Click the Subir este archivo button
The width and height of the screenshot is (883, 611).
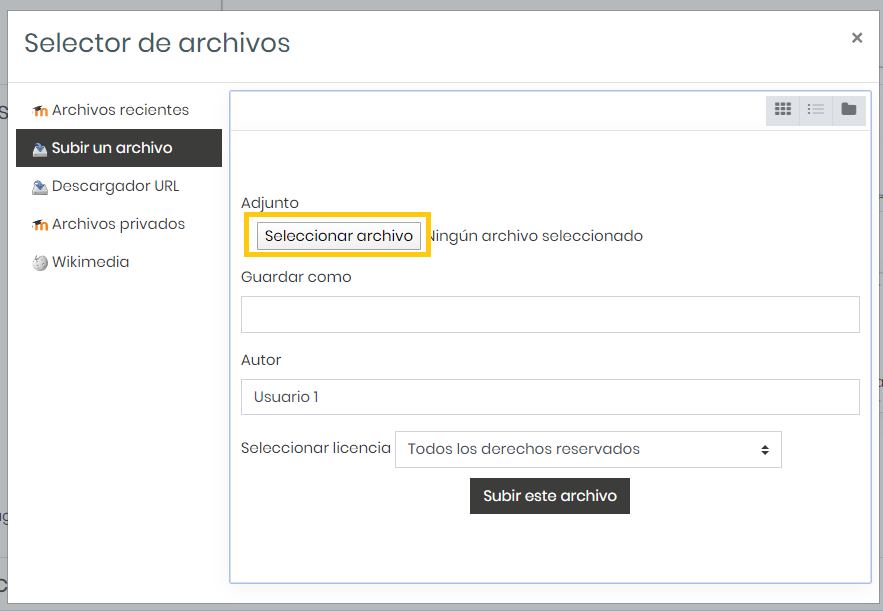pyautogui.click(x=550, y=496)
